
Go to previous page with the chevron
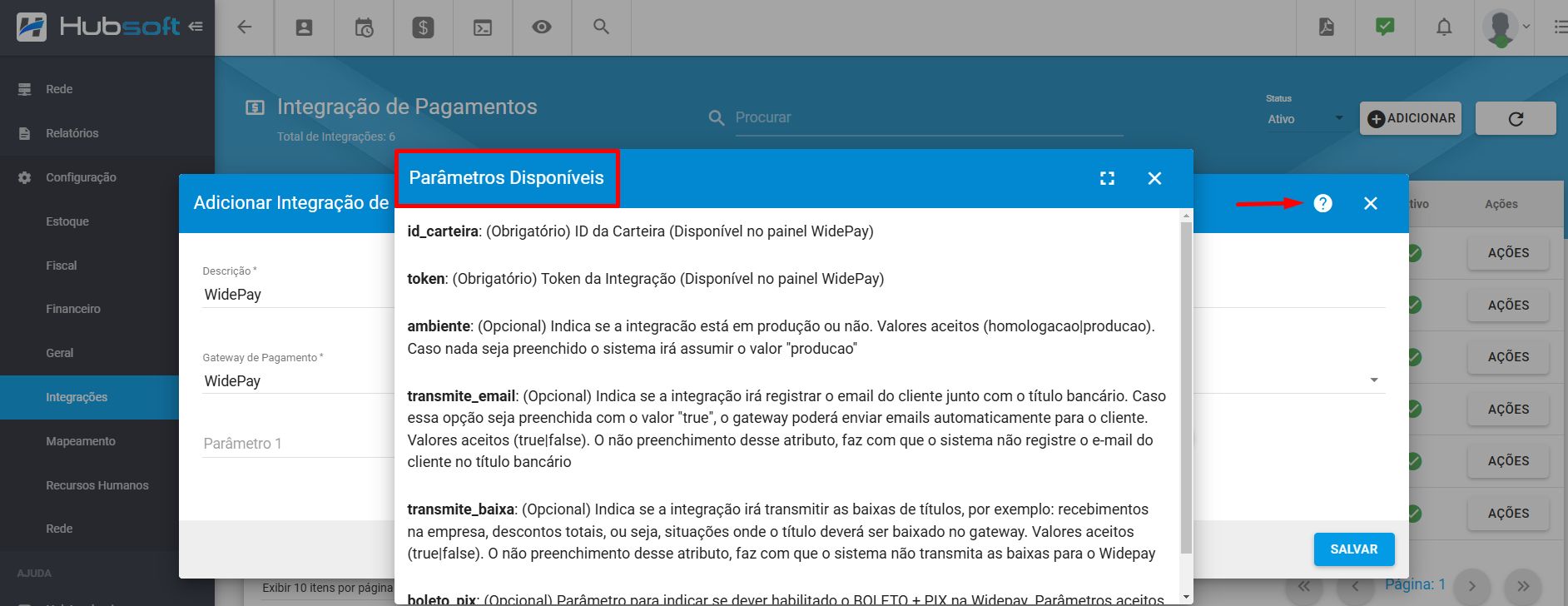[x=1356, y=586]
